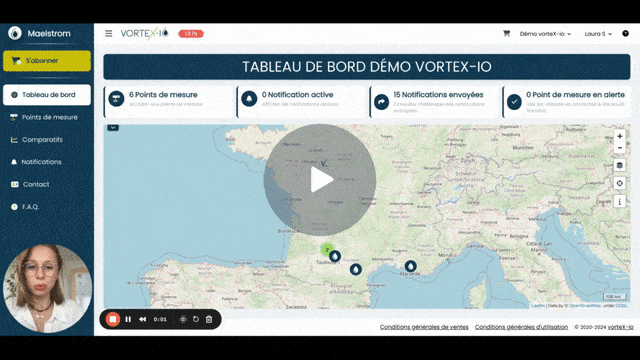Open the 0 Notification active card
This screenshot has width=640, height=360.
coord(301,102)
